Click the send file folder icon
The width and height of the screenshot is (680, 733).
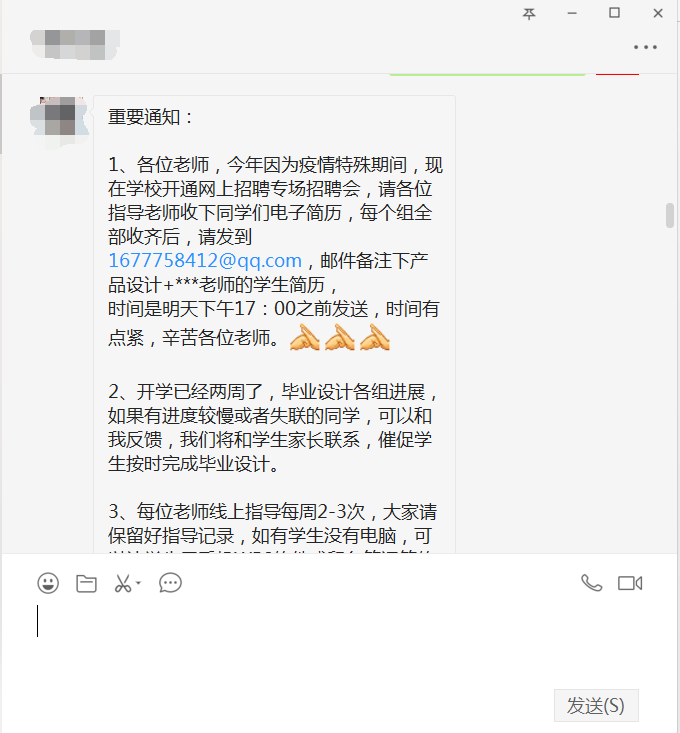pos(86,583)
